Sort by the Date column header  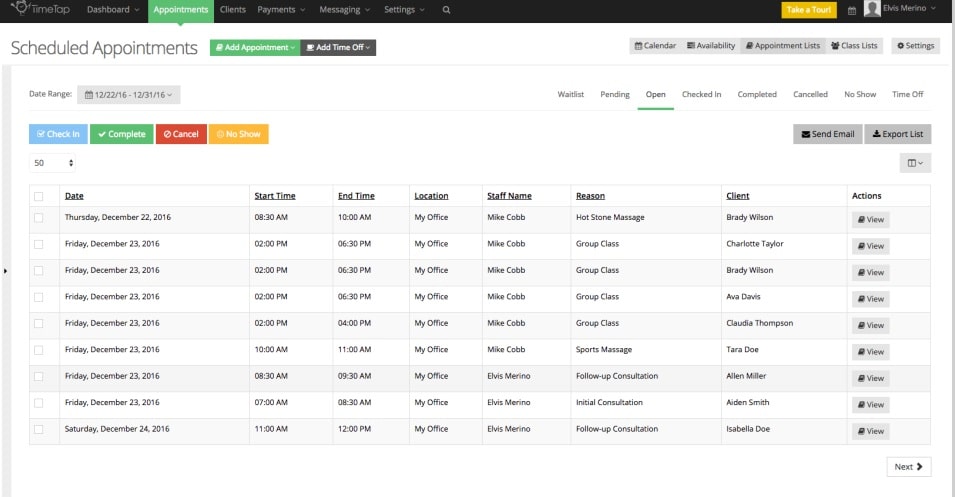74,196
